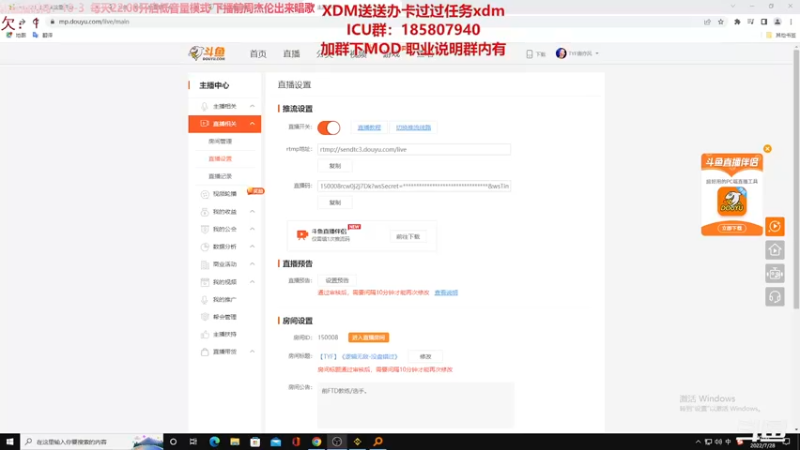Image resolution: width=800 pixels, height=450 pixels.
Task: Click the Windows taskbar search box
Action: (92, 442)
